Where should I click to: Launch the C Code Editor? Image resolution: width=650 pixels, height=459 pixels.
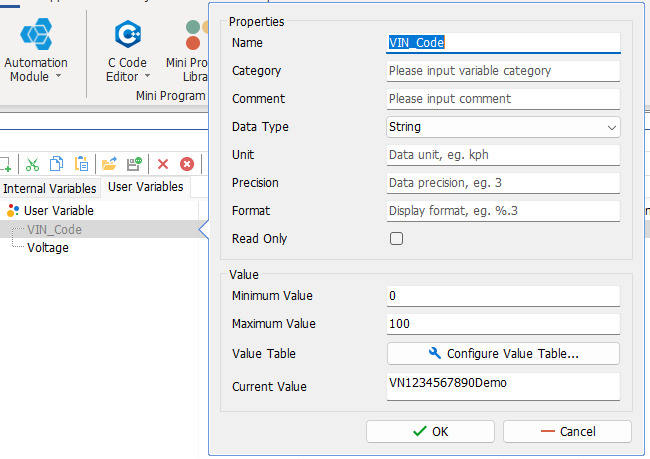[x=127, y=50]
